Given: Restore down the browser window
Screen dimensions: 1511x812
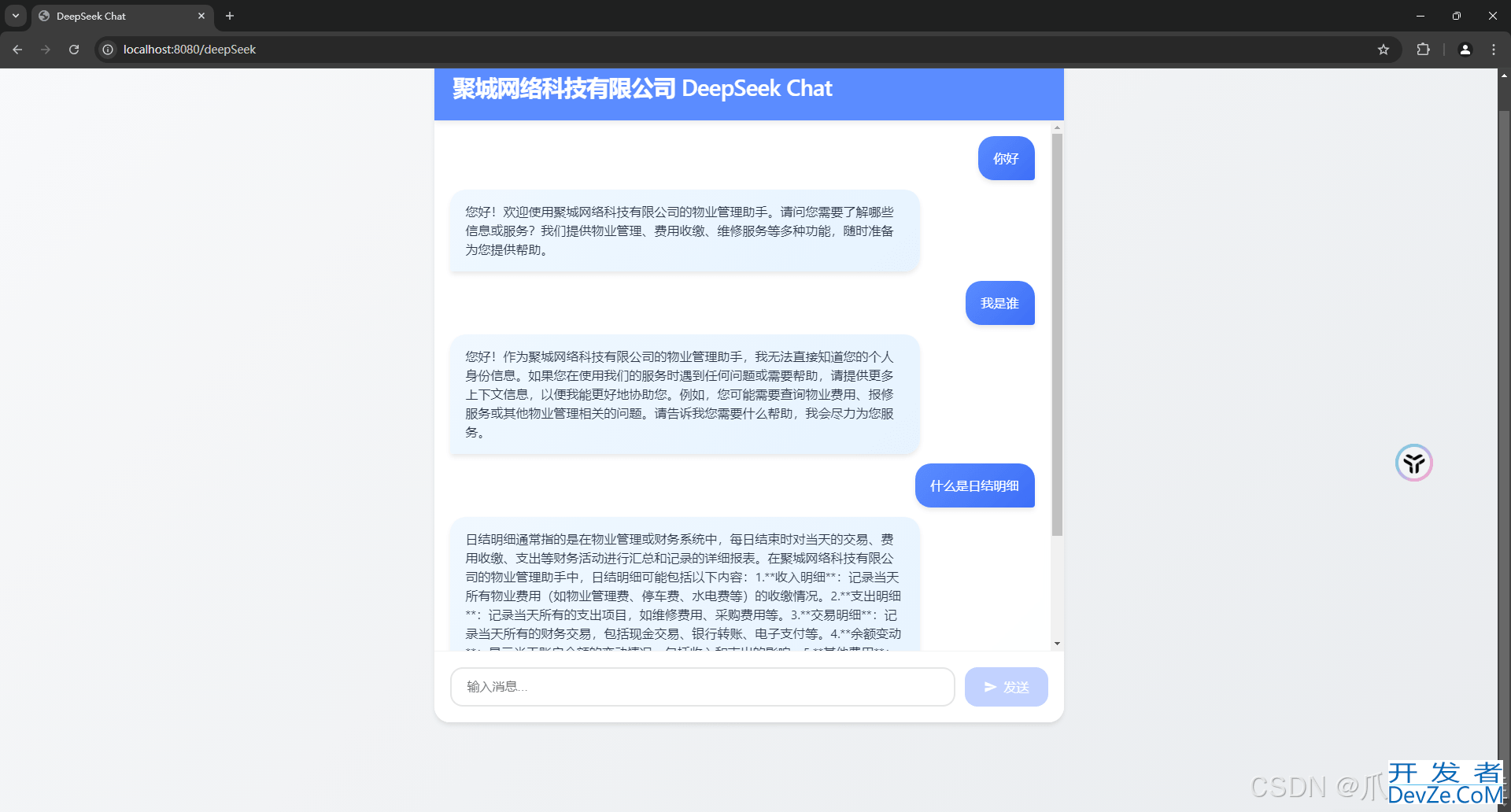Looking at the screenshot, I should (1457, 16).
